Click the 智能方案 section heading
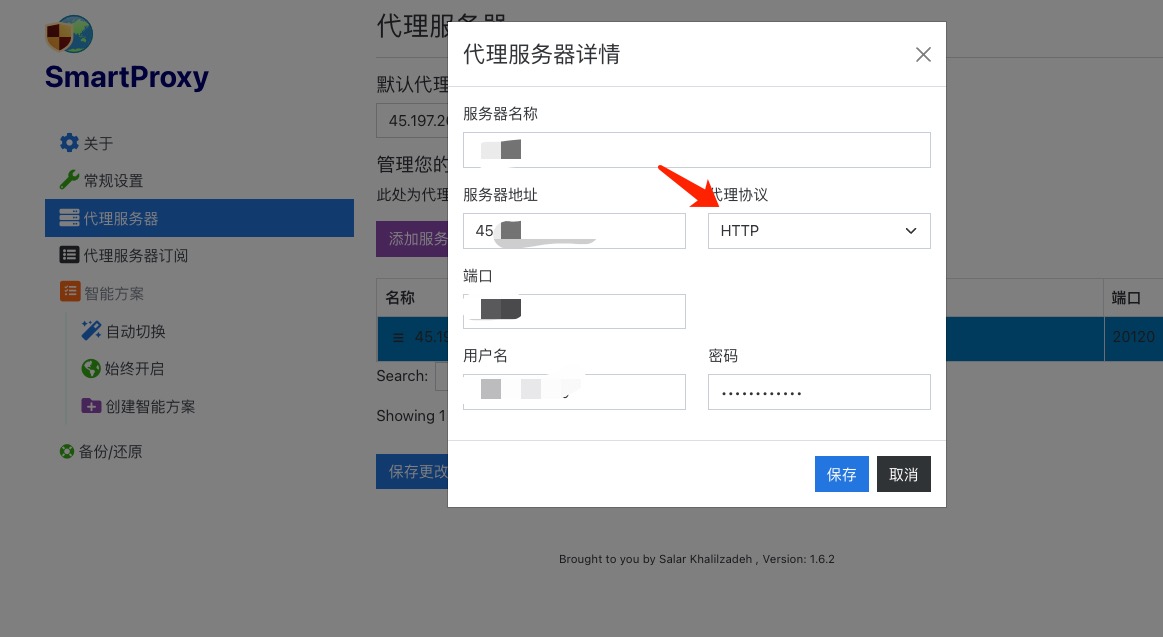This screenshot has width=1163, height=637. (114, 293)
